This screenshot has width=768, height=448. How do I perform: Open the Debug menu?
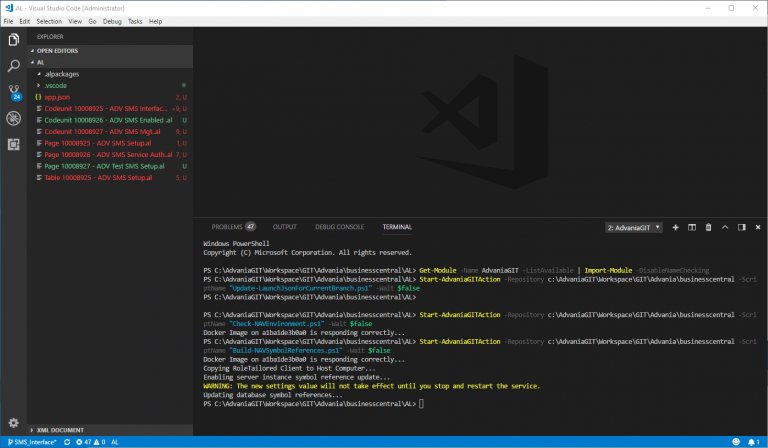click(x=113, y=21)
